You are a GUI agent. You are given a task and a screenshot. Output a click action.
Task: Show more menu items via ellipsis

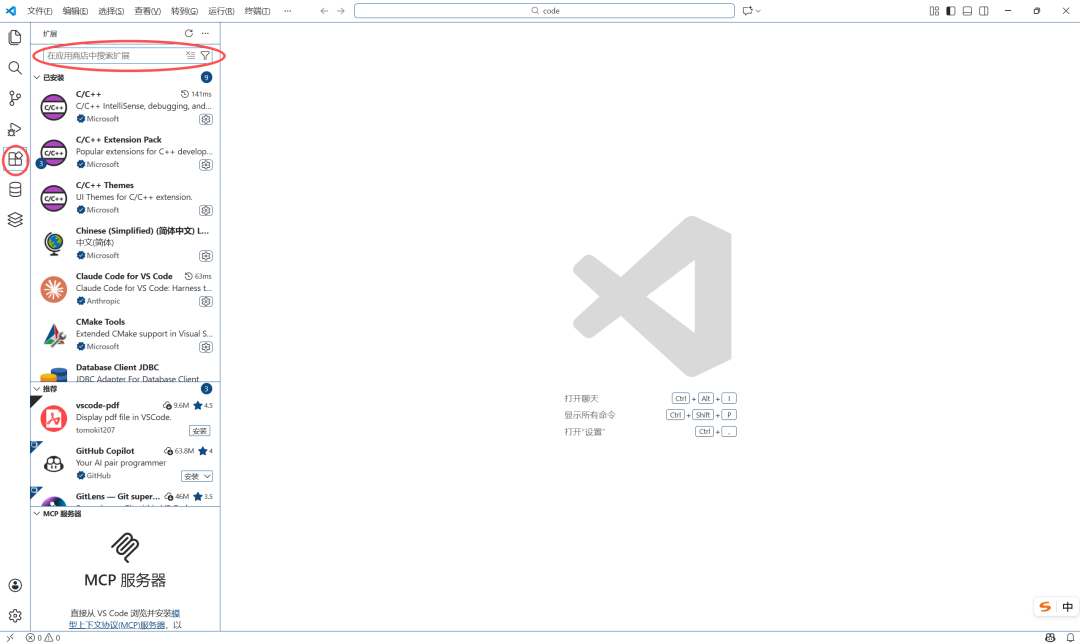pos(287,11)
